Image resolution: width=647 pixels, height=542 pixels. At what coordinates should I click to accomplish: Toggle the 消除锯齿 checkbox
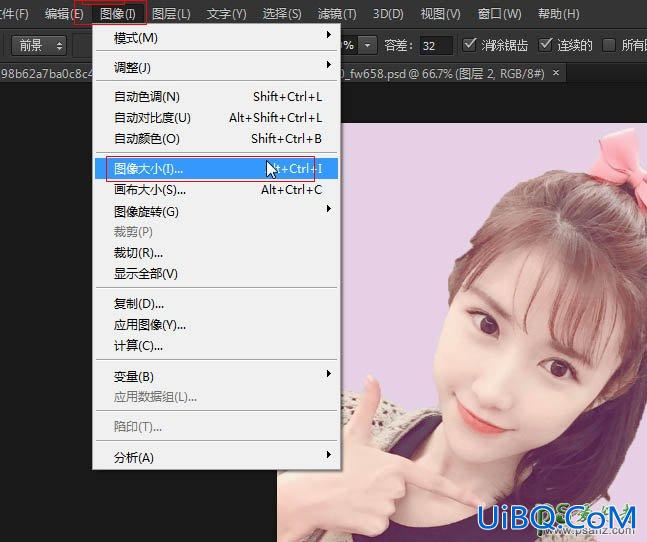point(470,45)
